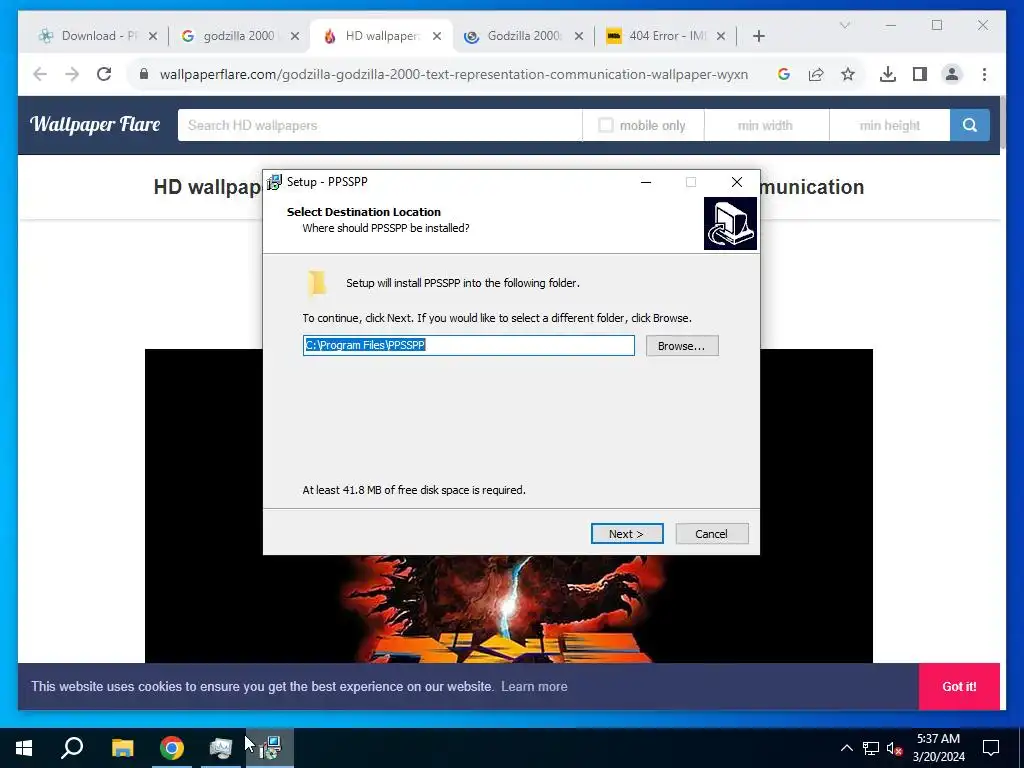Click the PPSSPP setup title bar icon
Viewport: 1024px width, 768px height.
tap(274, 182)
